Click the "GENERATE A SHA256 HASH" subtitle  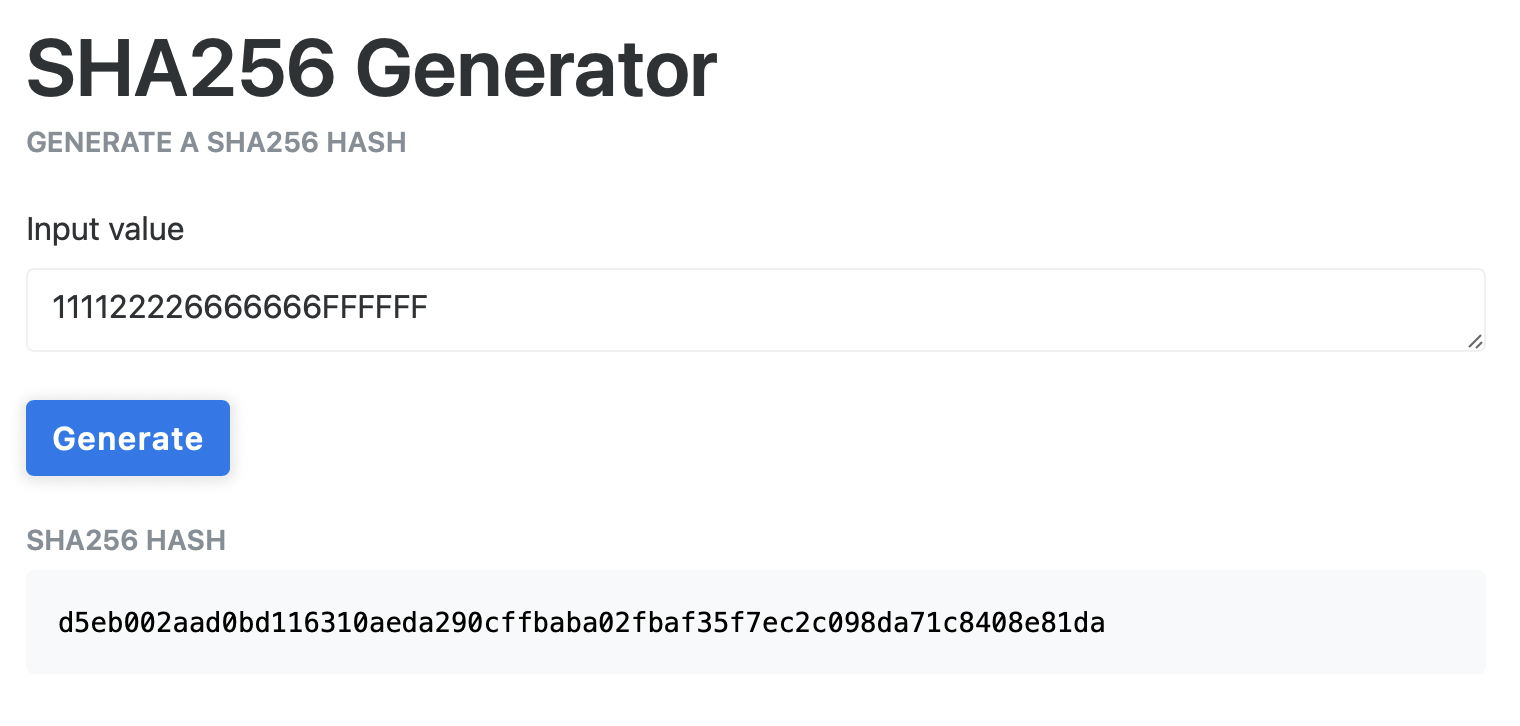pos(216,143)
